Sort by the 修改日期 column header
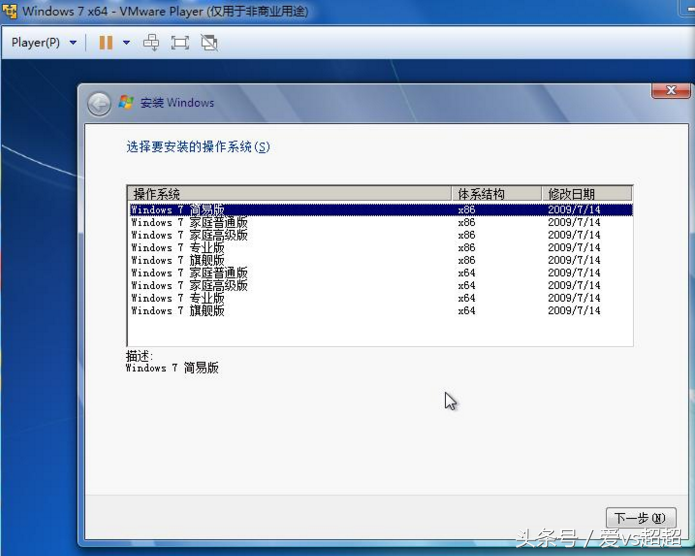 587,194
